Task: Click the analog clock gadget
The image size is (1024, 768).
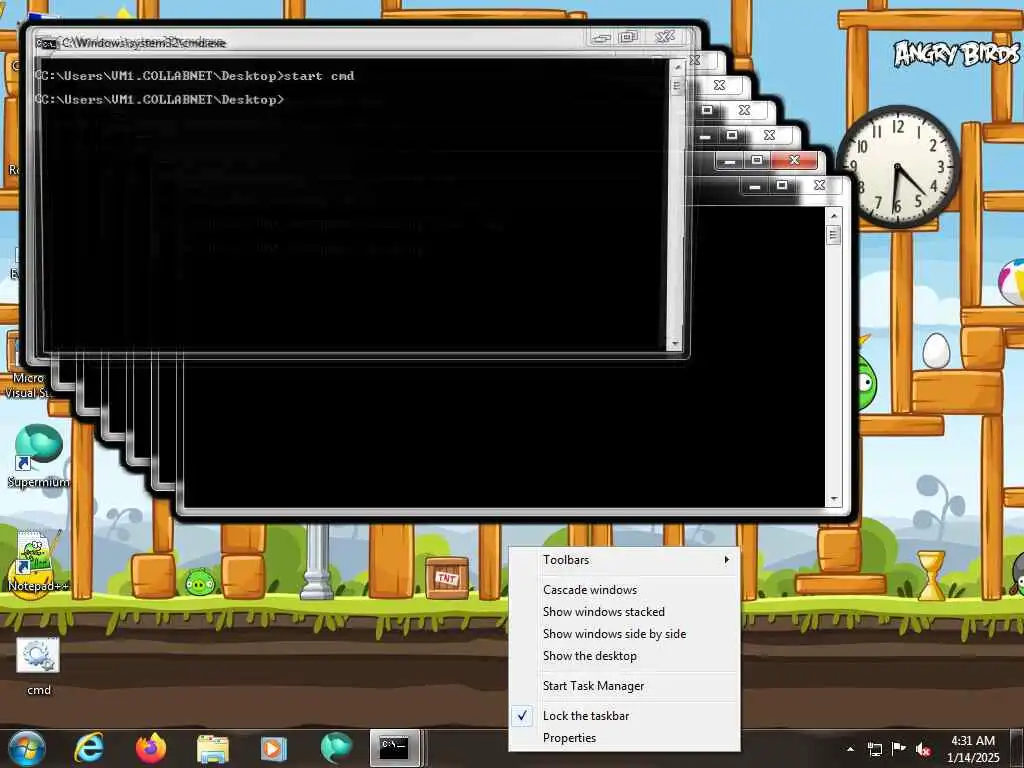Action: [898, 167]
